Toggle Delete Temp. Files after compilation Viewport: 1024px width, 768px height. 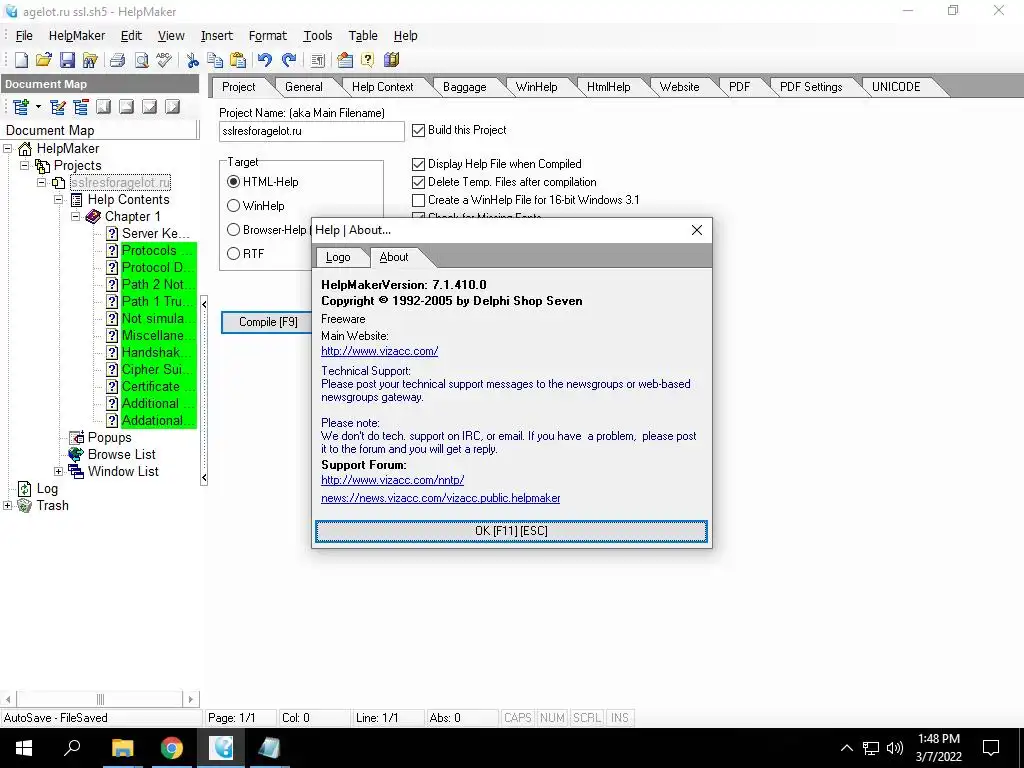click(x=419, y=182)
